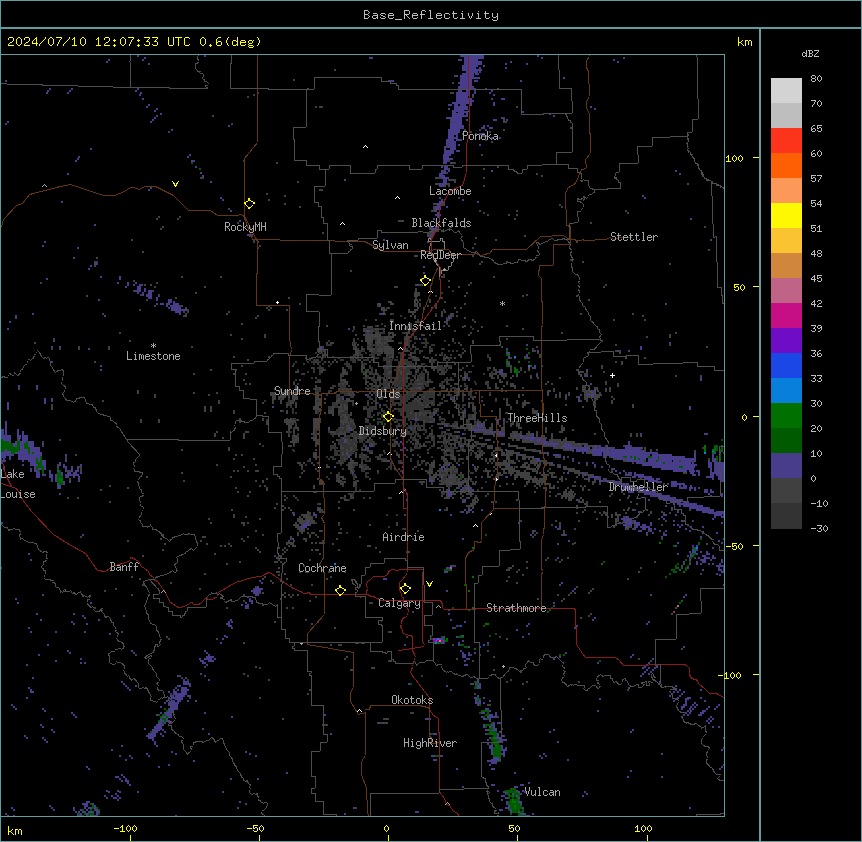This screenshot has width=862, height=842.
Task: Select the Drumheller label
Action: [638, 487]
